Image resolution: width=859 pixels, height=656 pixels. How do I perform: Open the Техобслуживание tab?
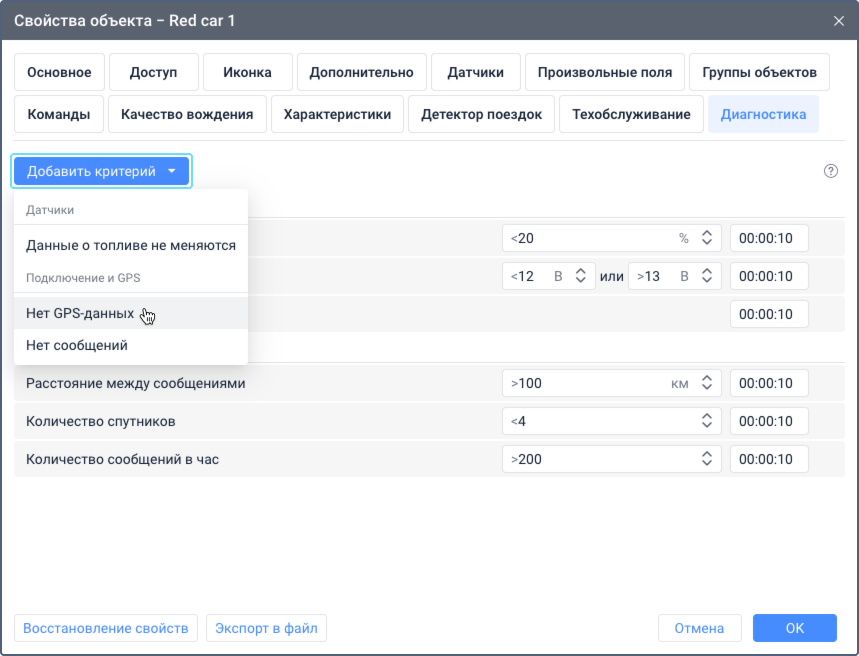(631, 114)
